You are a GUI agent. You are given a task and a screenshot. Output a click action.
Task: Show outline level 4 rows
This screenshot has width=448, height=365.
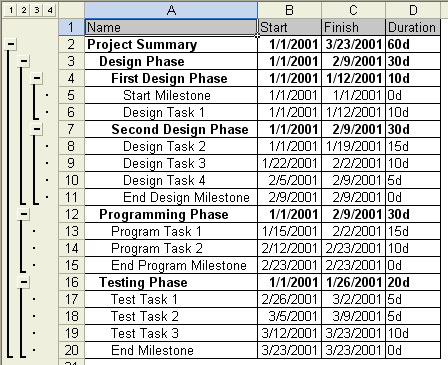50,10
